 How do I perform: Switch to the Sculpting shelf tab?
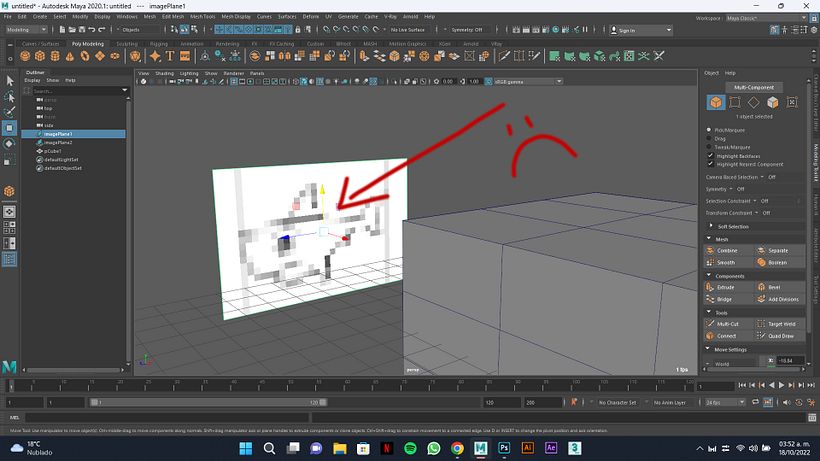(x=127, y=44)
